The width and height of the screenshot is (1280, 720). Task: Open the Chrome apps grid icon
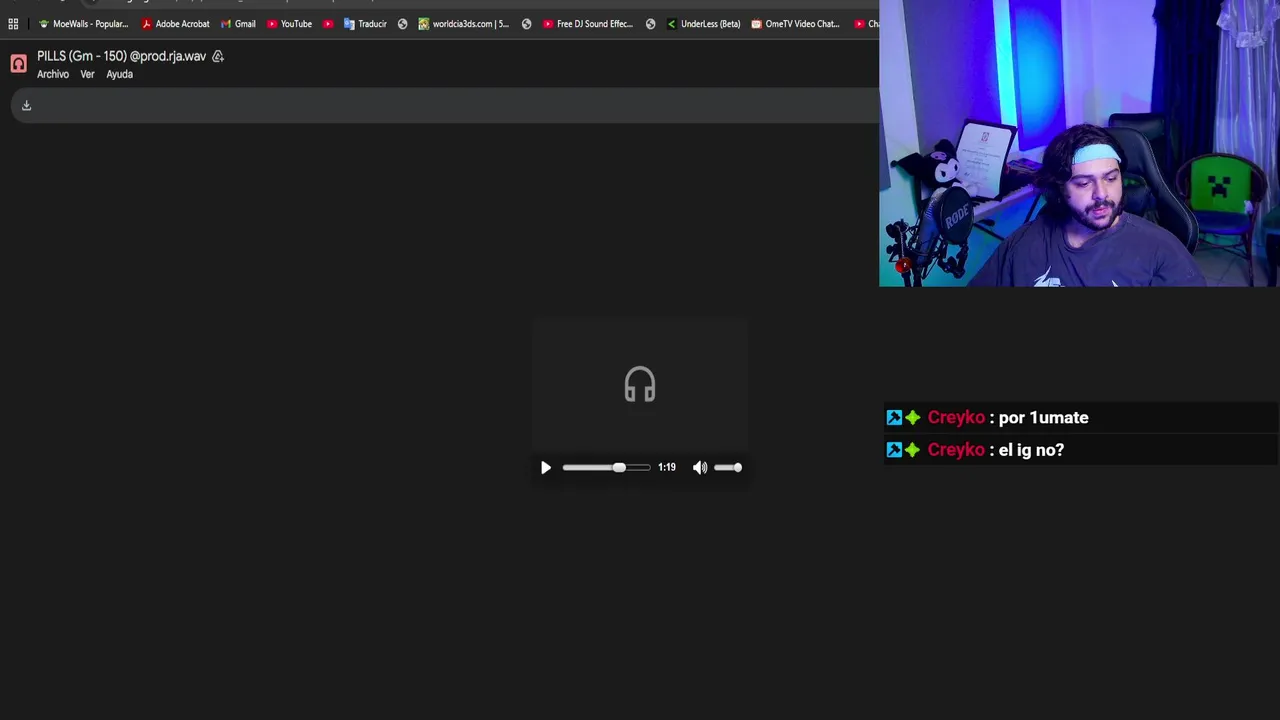click(x=13, y=24)
